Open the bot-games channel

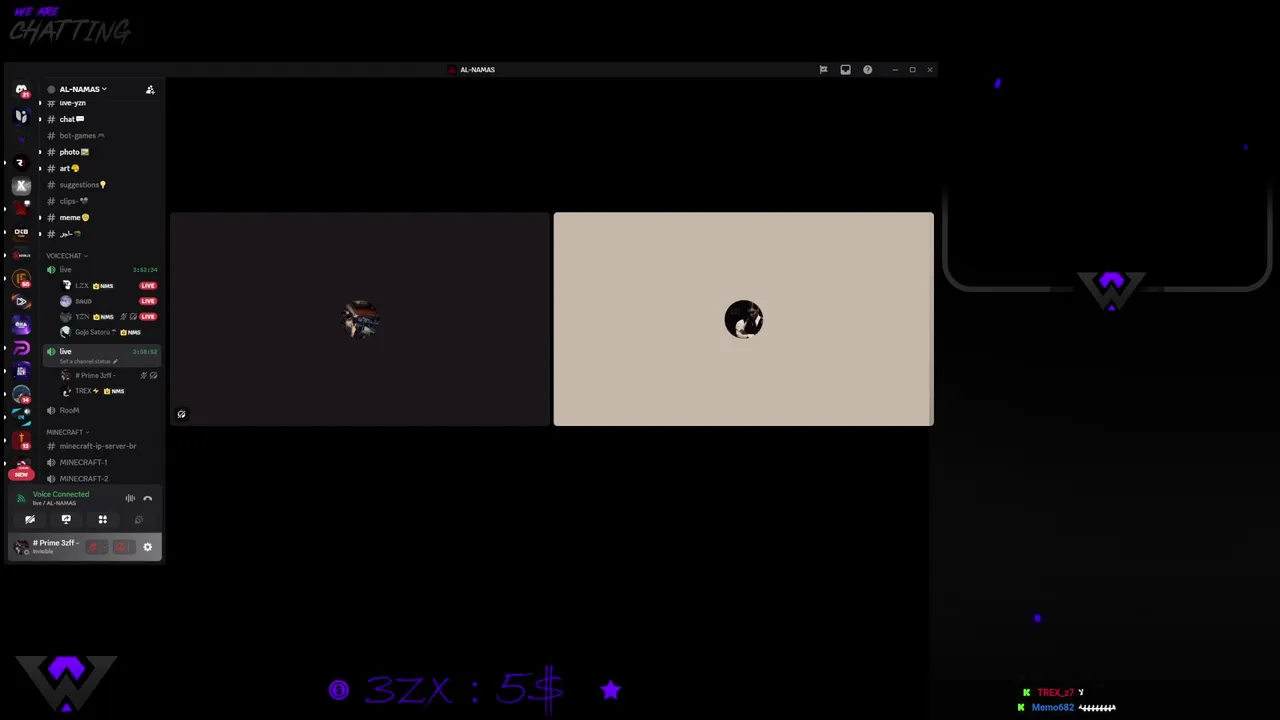pos(100,136)
